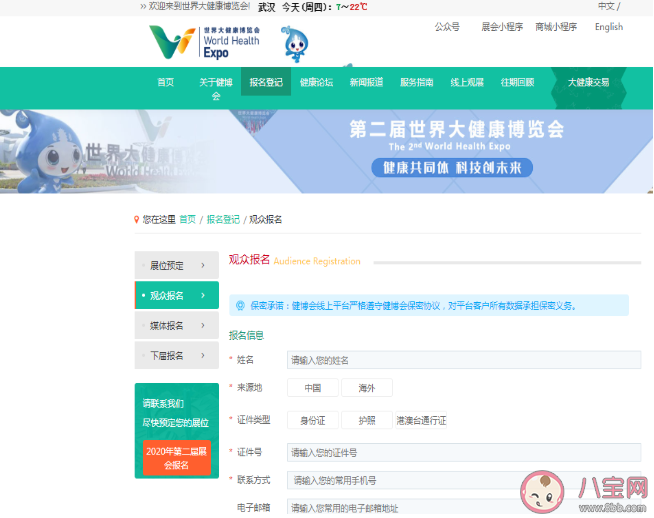
Task: Open the 首页 nav menu item
Action: [x=166, y=82]
